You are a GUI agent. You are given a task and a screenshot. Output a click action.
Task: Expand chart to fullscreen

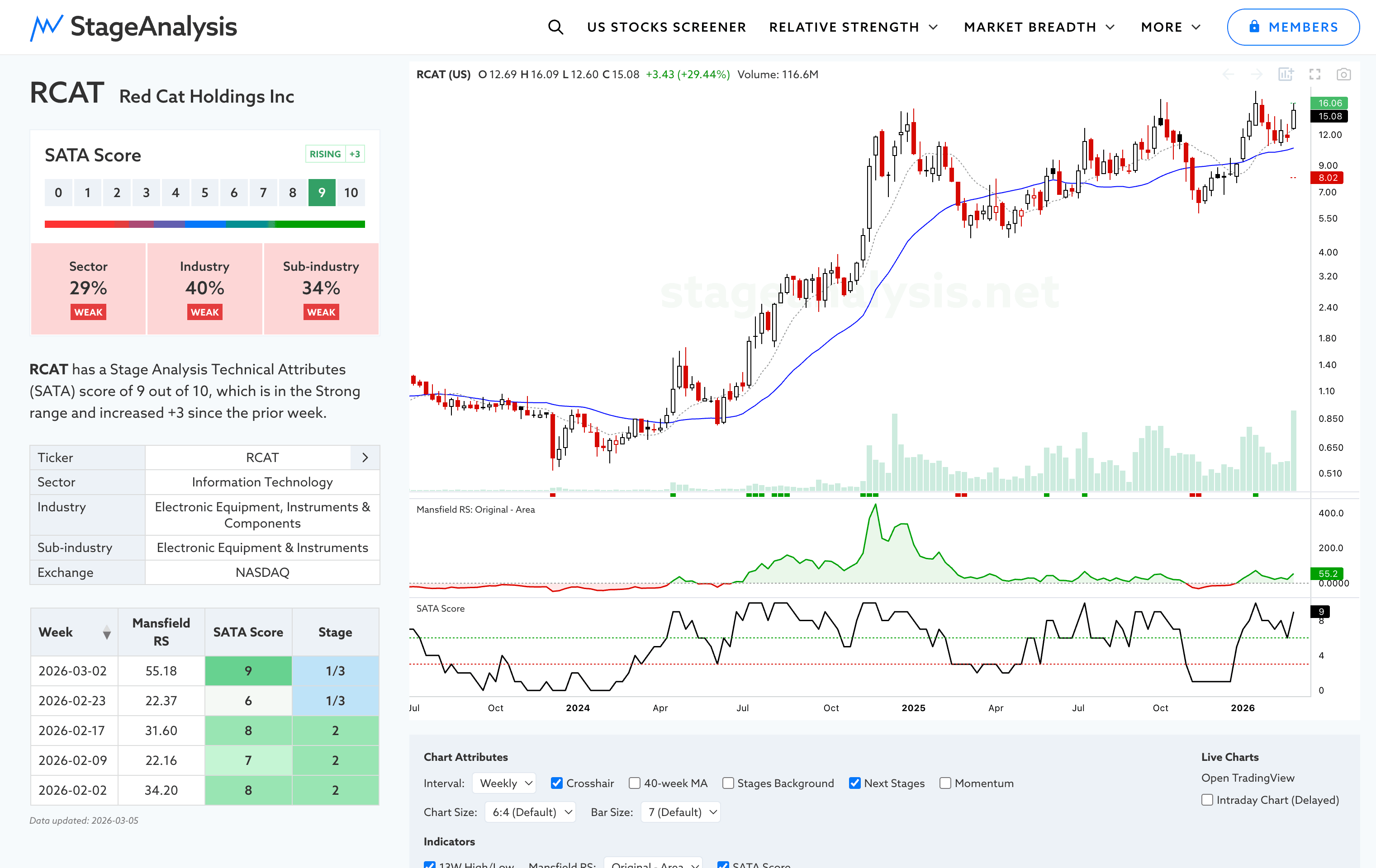point(1315,74)
